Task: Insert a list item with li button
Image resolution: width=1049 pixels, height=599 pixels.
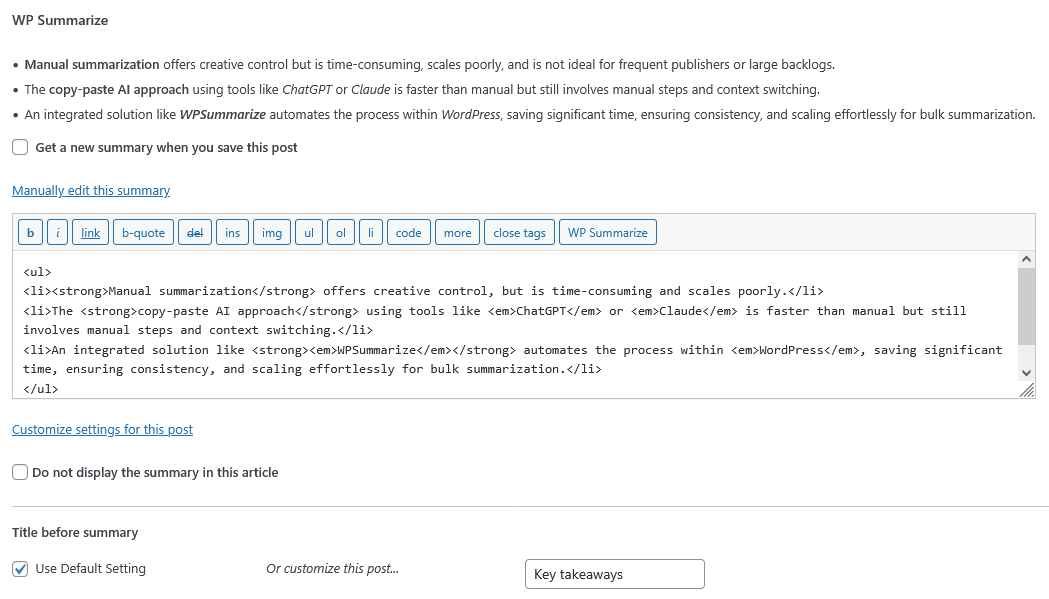Action: point(370,233)
